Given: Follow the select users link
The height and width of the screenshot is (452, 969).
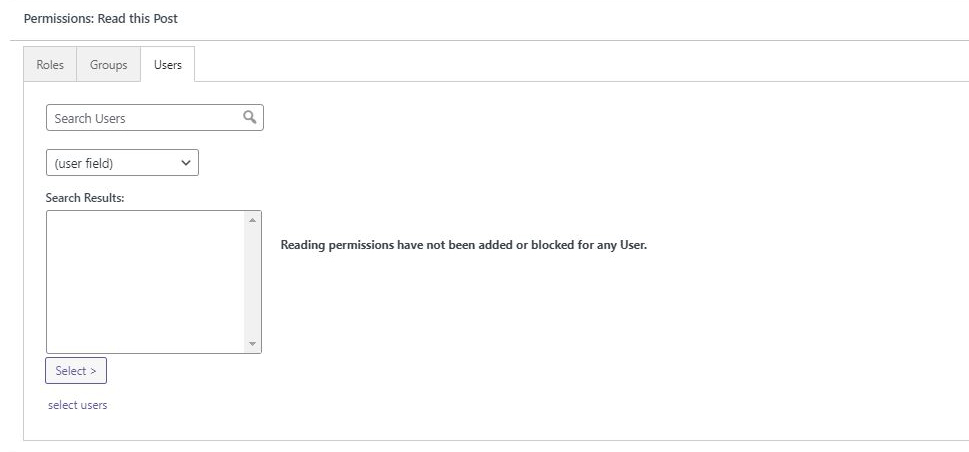Looking at the screenshot, I should (x=77, y=405).
